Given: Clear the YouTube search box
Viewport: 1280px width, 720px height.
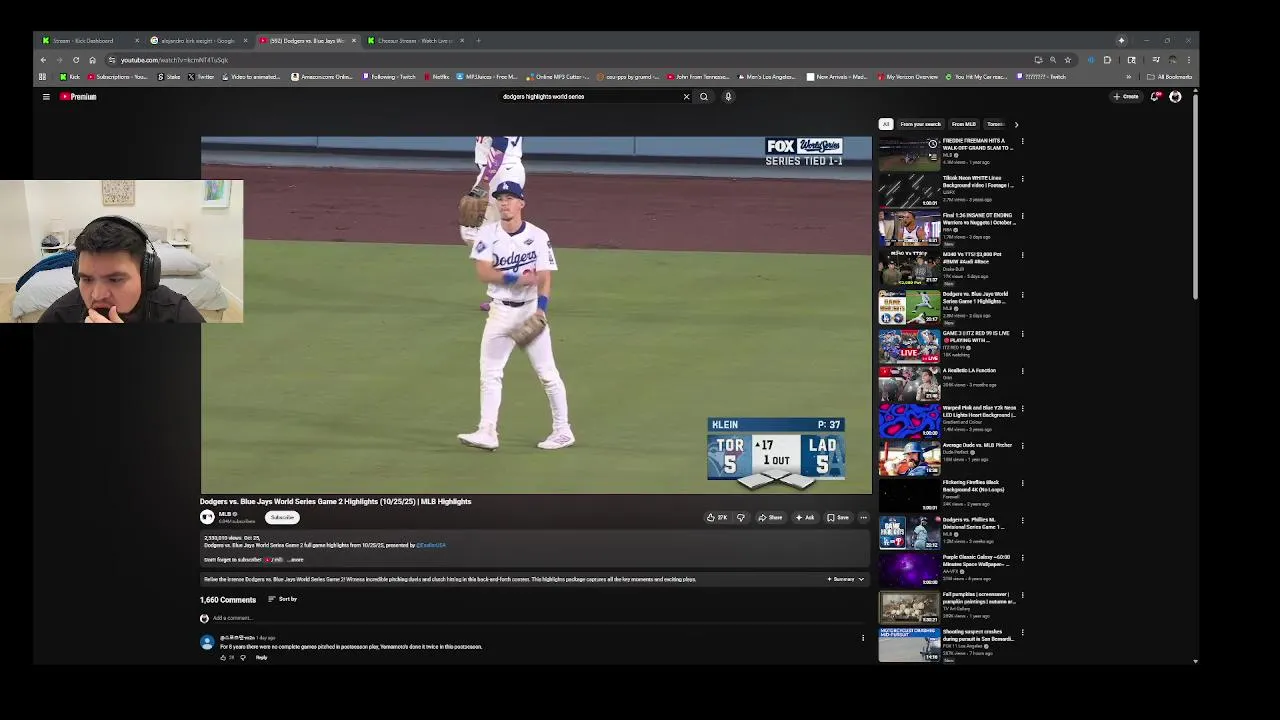Looking at the screenshot, I should 686,97.
